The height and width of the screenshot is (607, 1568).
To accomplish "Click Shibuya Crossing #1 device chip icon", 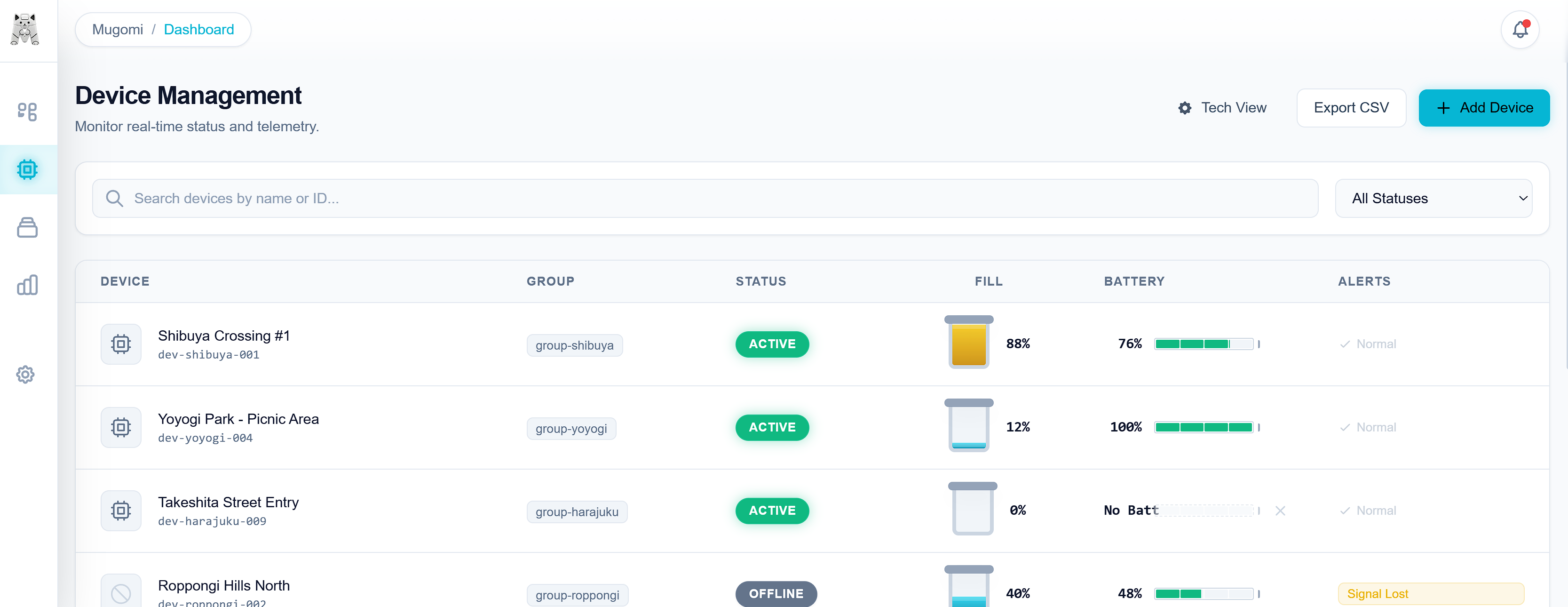I will pos(120,344).
